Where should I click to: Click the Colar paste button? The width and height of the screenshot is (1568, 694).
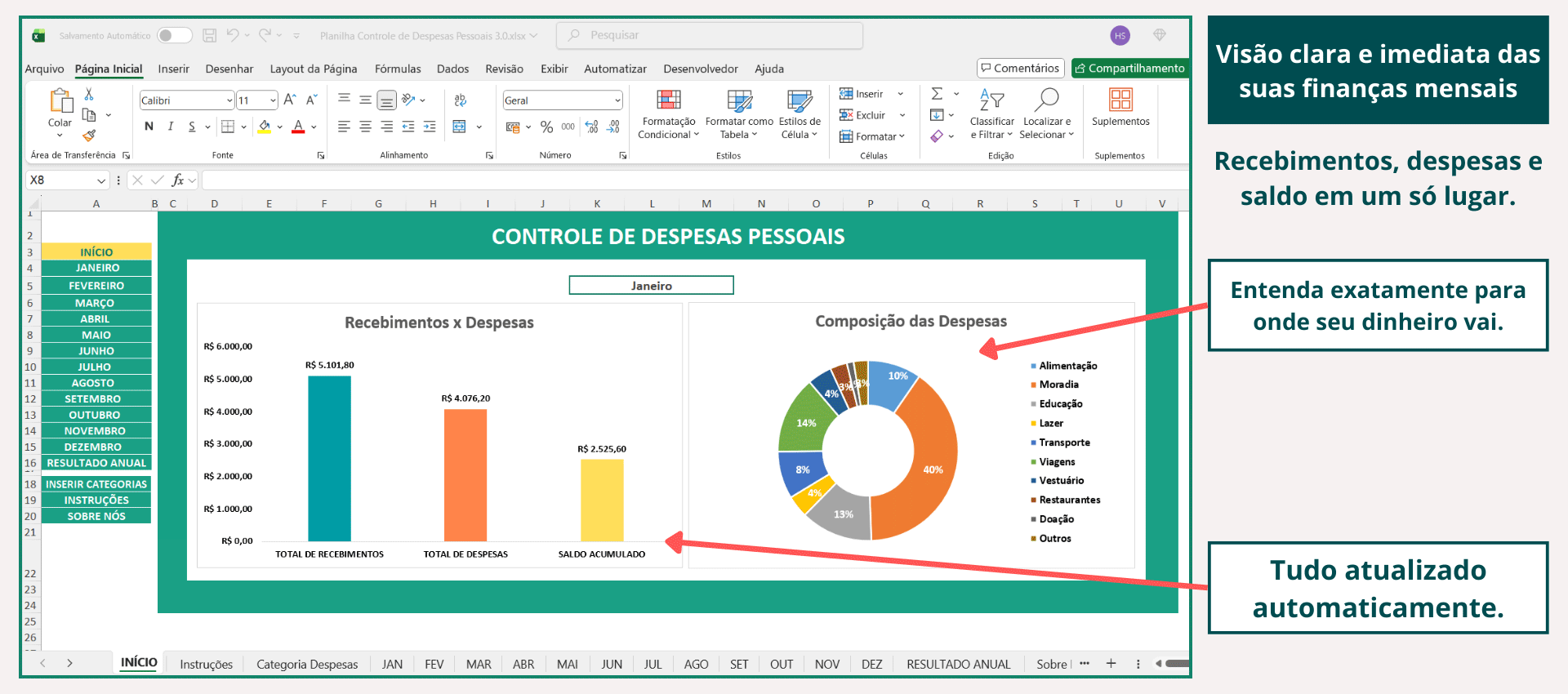click(x=60, y=113)
